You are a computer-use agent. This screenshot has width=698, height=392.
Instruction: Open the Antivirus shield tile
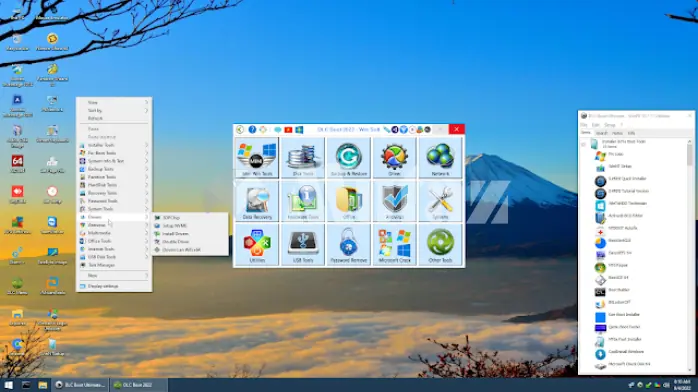394,201
